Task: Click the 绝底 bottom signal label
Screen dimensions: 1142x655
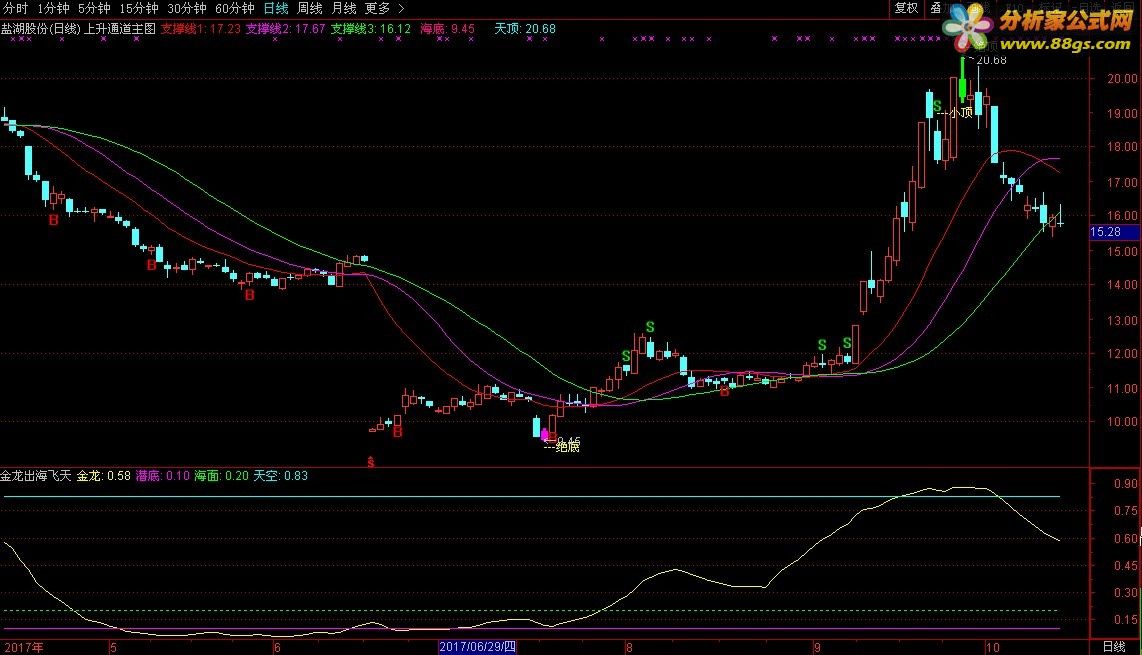Action: 567,447
